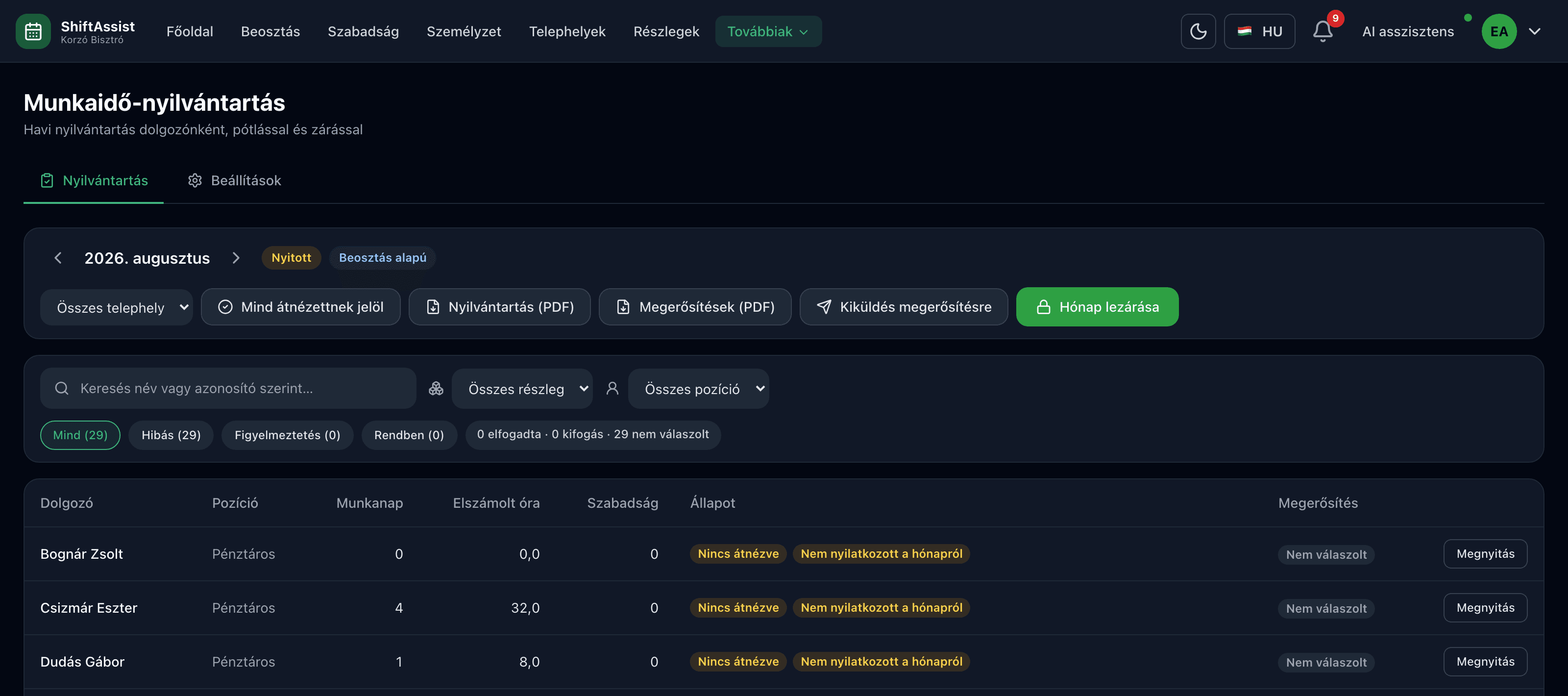Open the HU language selector
Image resolution: width=1568 pixels, height=696 pixels.
pos(1259,32)
